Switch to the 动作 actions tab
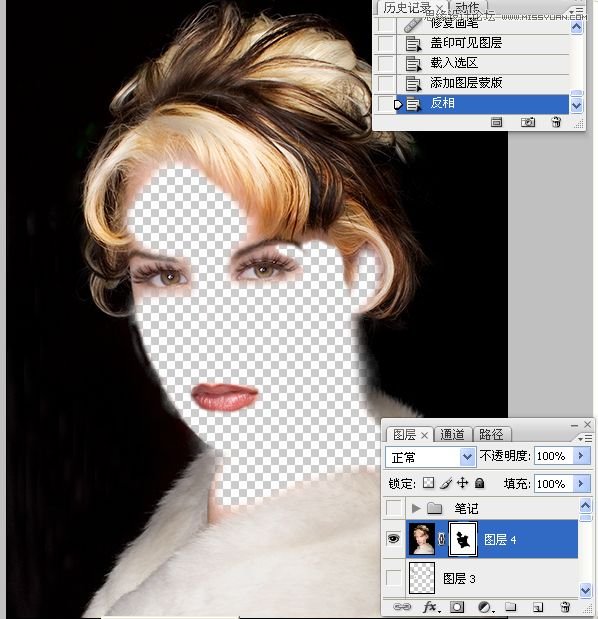Screen dimensions: 598x619 (x=467, y=8)
